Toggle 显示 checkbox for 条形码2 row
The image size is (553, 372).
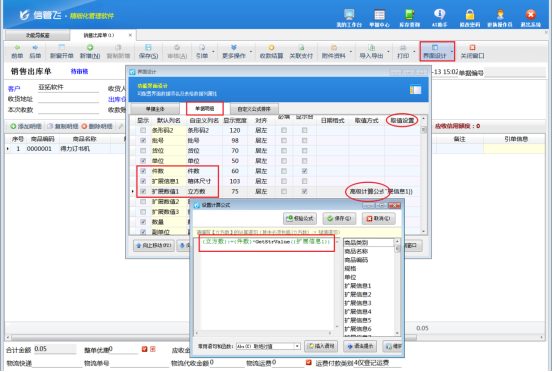point(143,130)
